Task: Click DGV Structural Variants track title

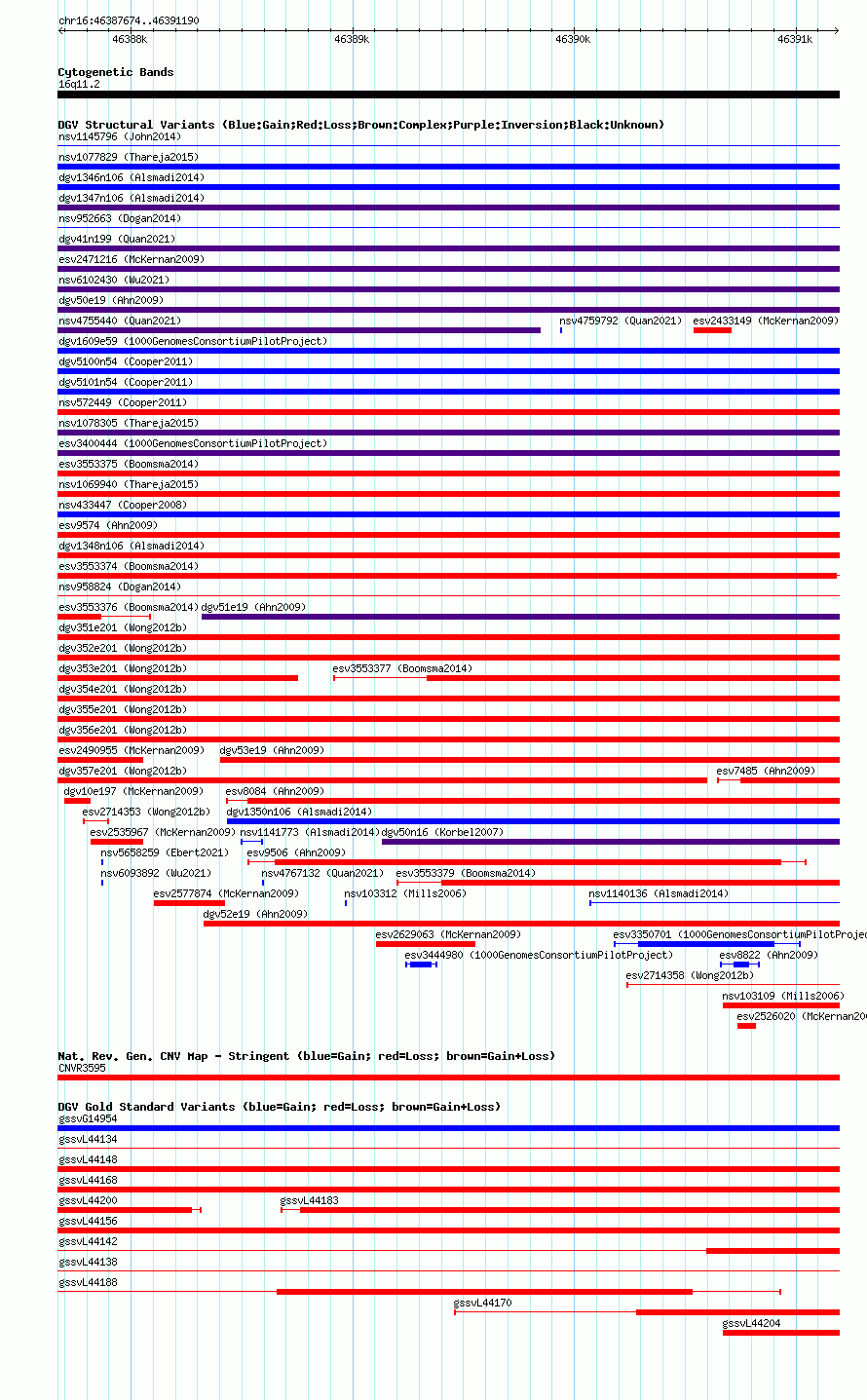Action: pos(360,125)
